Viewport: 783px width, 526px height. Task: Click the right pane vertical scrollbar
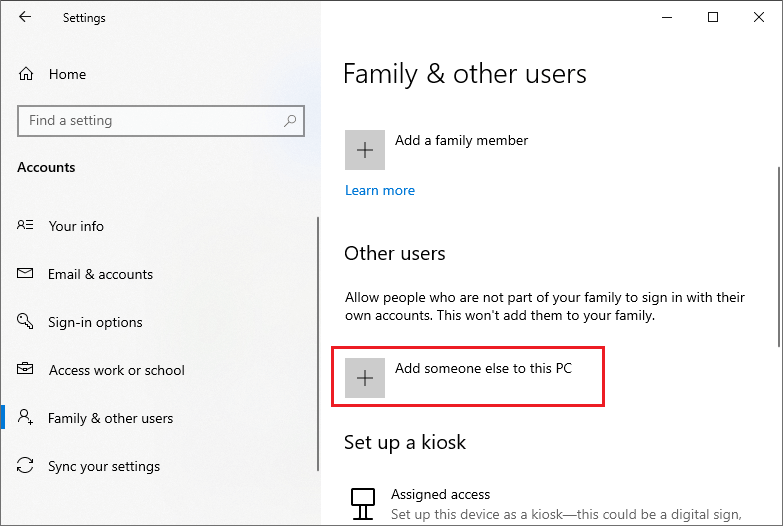779,257
